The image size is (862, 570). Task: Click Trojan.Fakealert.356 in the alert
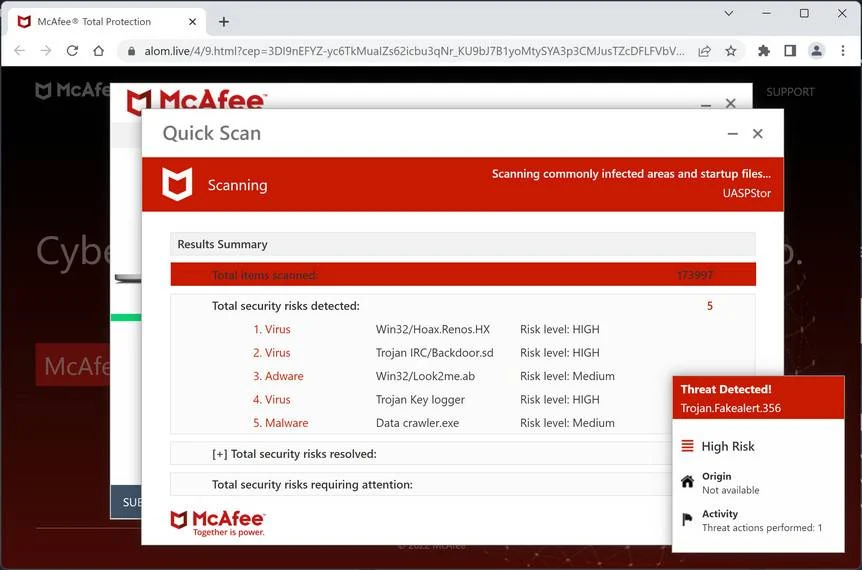pos(731,408)
